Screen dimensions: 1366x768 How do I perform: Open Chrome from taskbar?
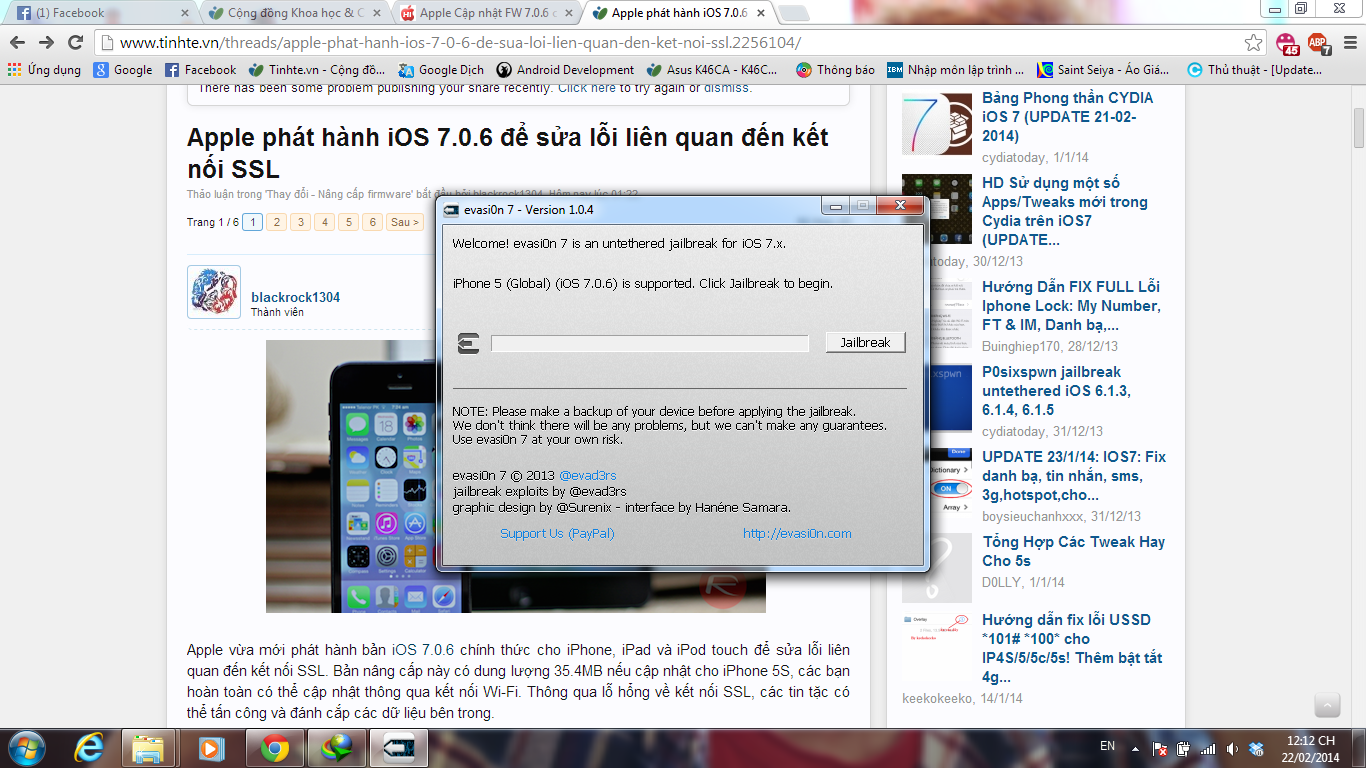(x=275, y=748)
